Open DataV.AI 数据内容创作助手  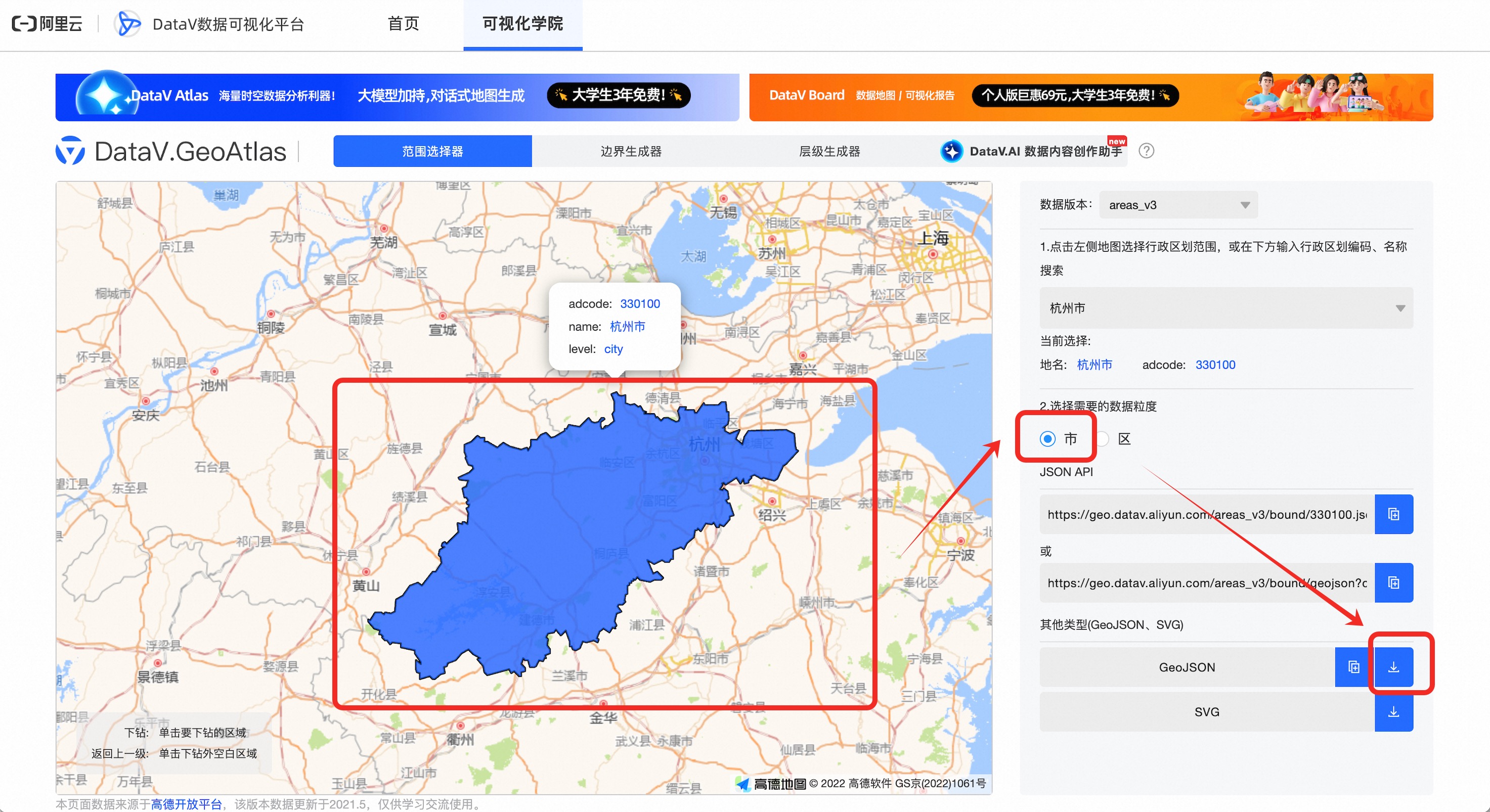coord(1034,151)
